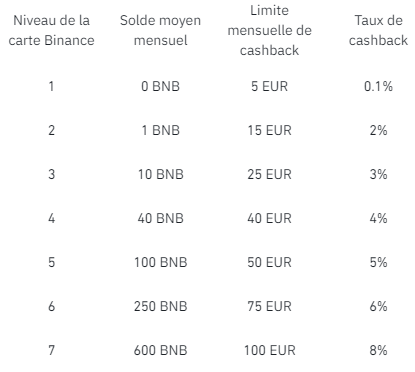Click the 'Limite mensuelle de cashback' header
The height and width of the screenshot is (372, 415).
pyautogui.click(x=269, y=30)
